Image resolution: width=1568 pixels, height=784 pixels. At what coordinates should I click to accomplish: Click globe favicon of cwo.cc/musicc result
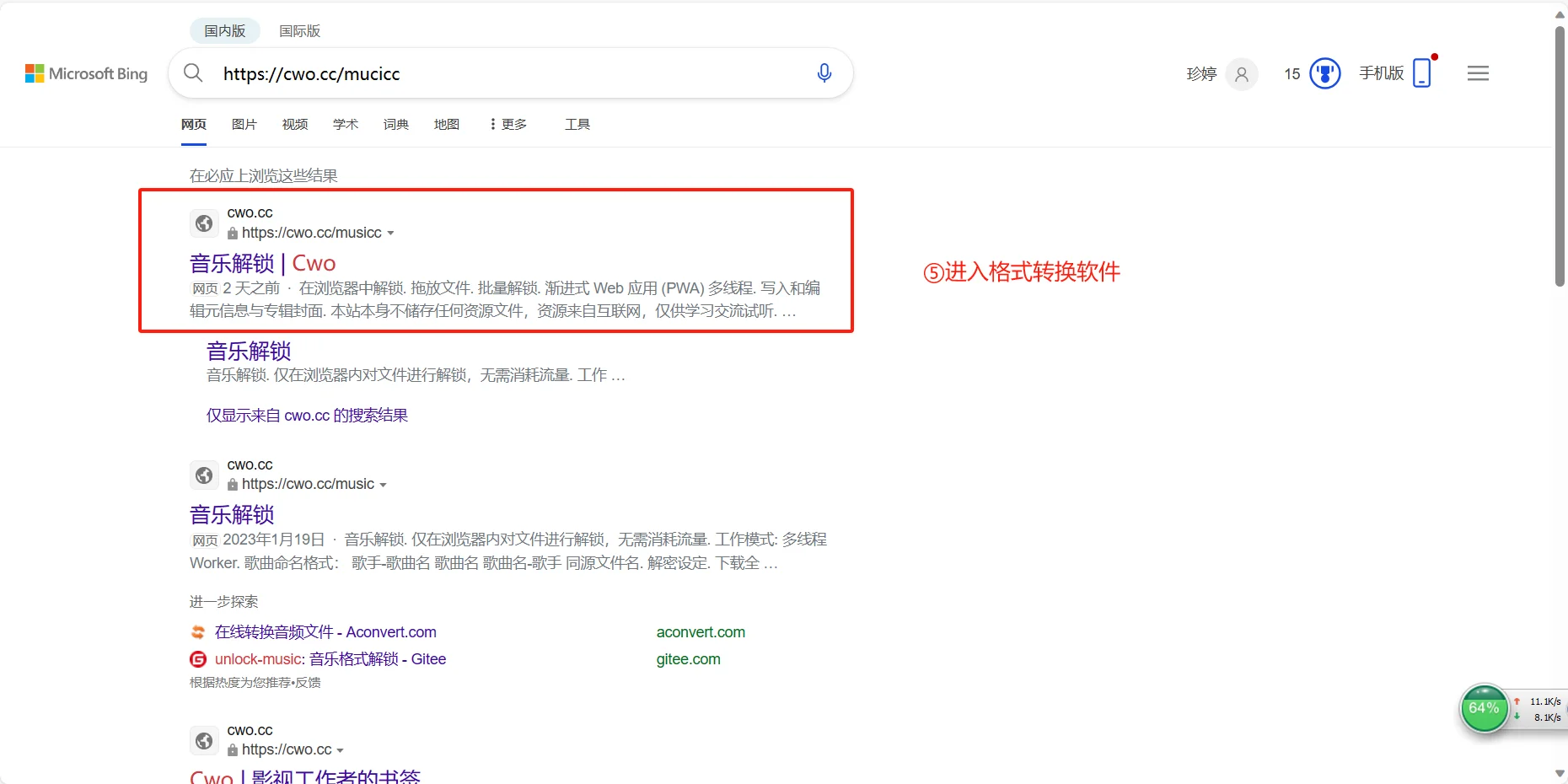click(x=204, y=223)
